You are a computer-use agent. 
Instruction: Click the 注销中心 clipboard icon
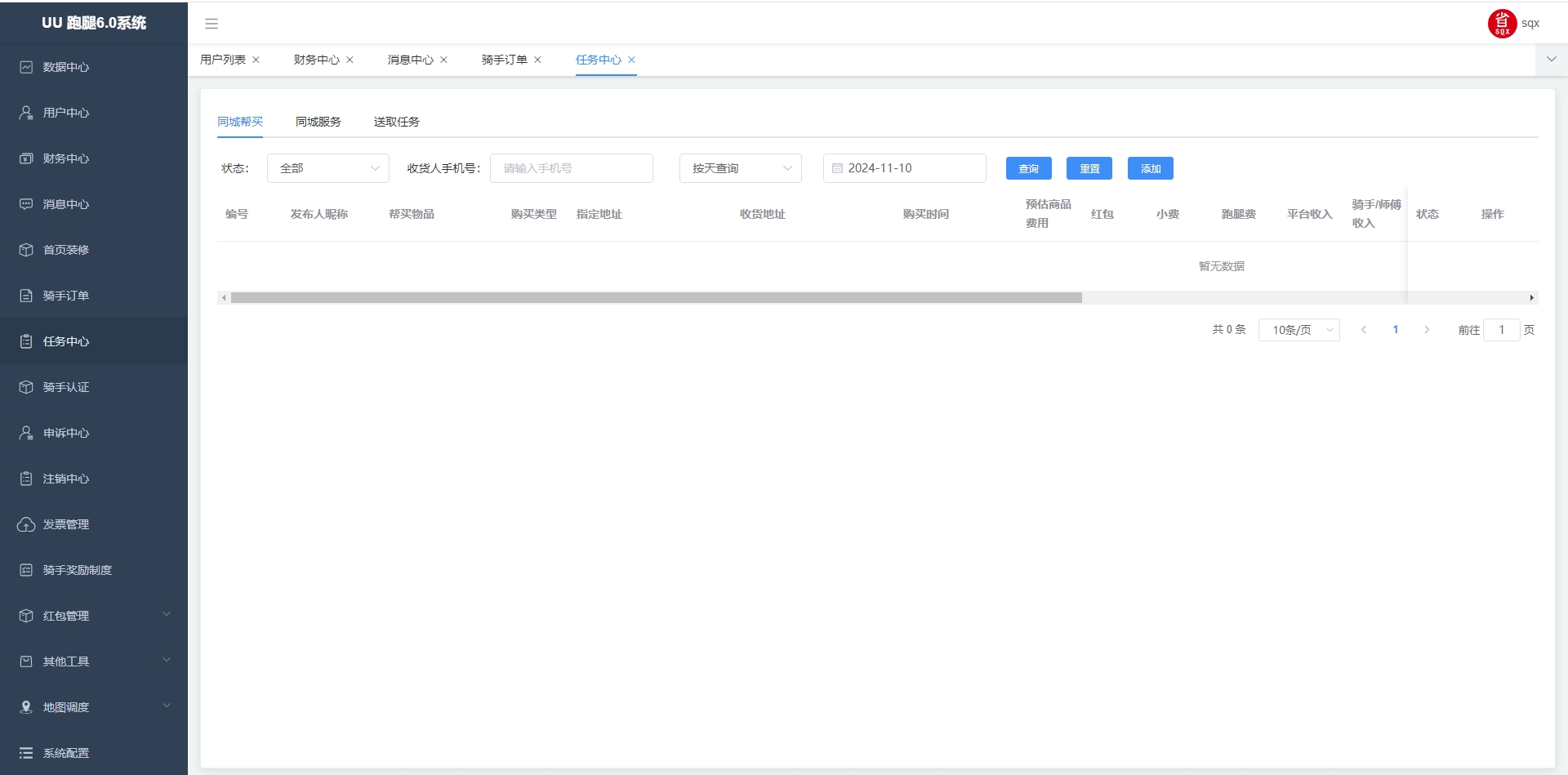coord(26,479)
